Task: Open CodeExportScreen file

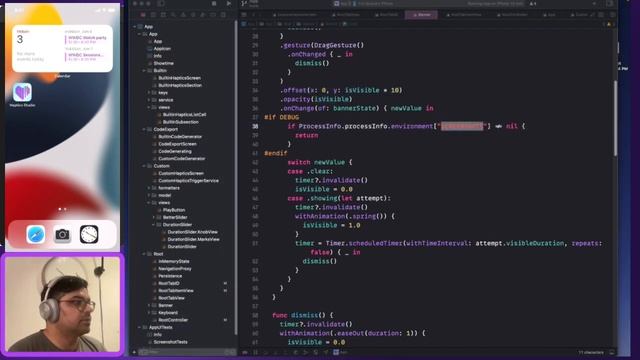Action: [177, 144]
